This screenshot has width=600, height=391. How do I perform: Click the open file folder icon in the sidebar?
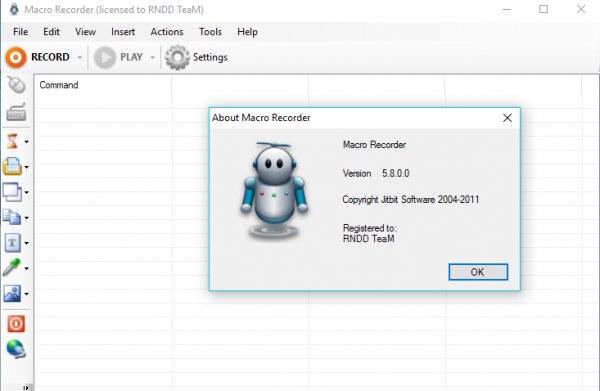tap(12, 166)
